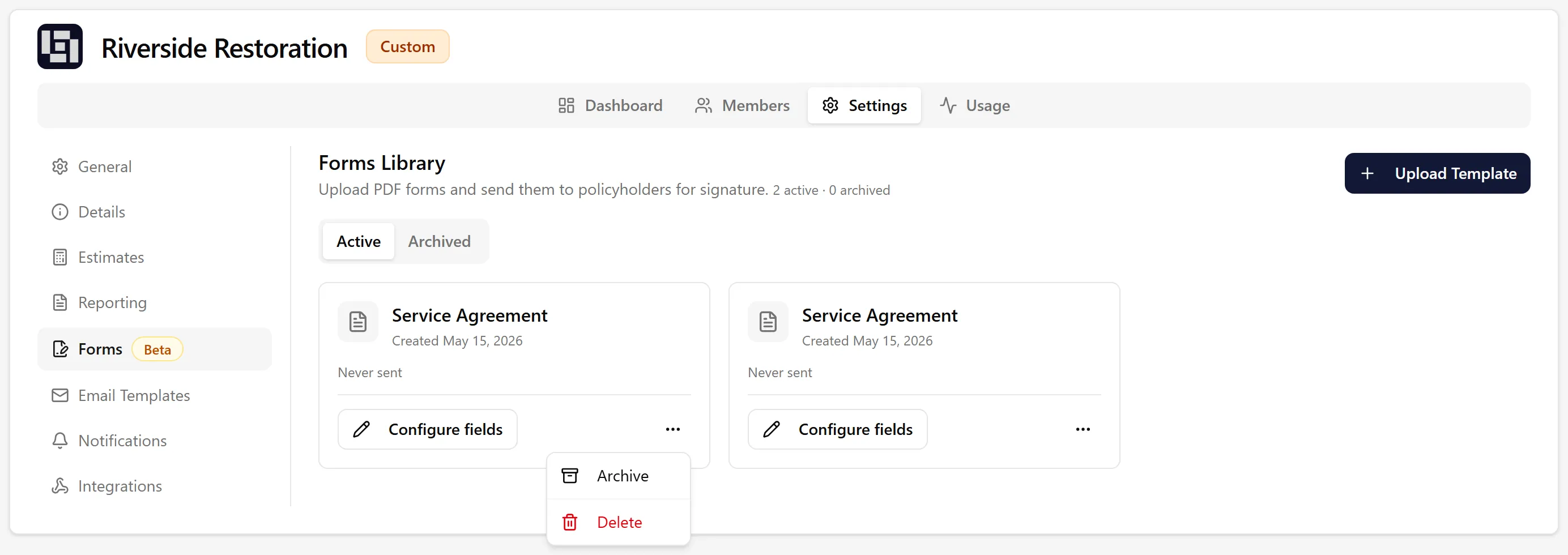Viewport: 1568px width, 555px height.
Task: Click the plus icon on Upload Template
Action: (x=1367, y=173)
